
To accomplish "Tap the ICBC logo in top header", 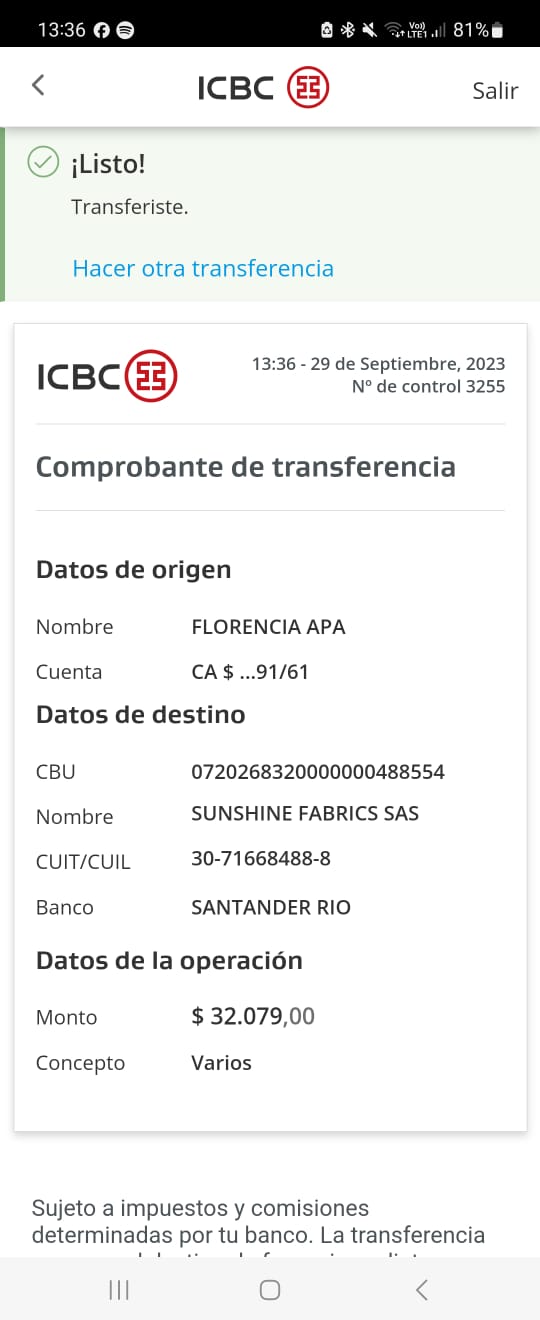I will tap(264, 88).
